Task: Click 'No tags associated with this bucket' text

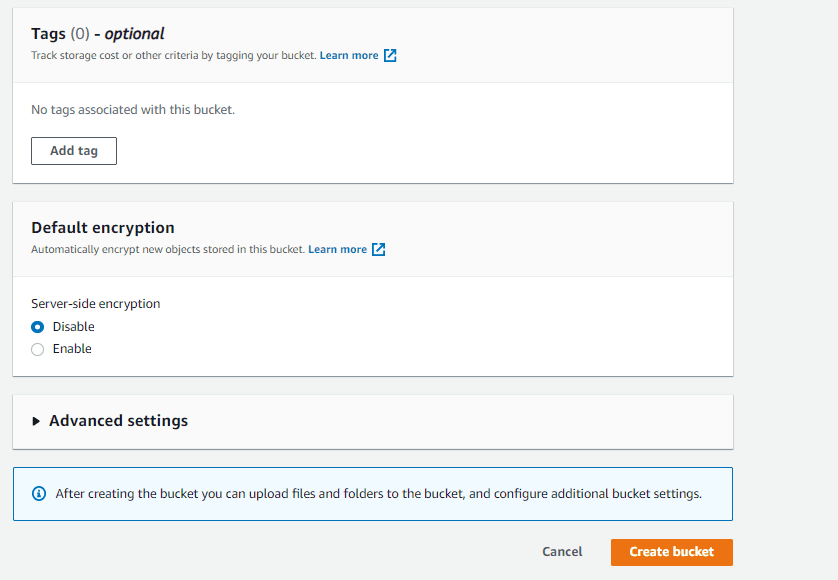Action: 133,110
